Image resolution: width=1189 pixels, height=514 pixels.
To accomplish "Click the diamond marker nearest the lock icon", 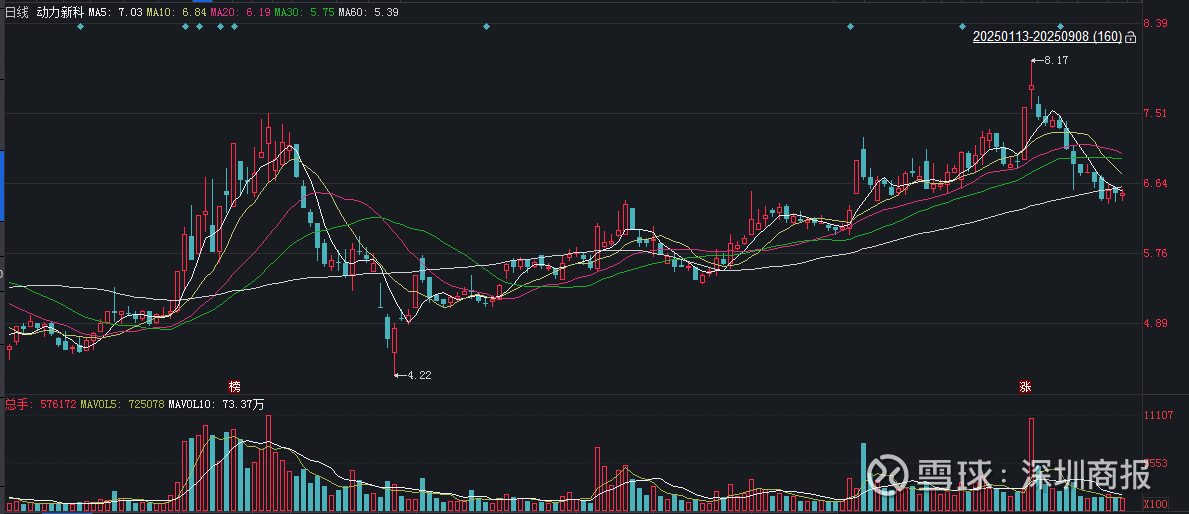I will pos(1088,26).
